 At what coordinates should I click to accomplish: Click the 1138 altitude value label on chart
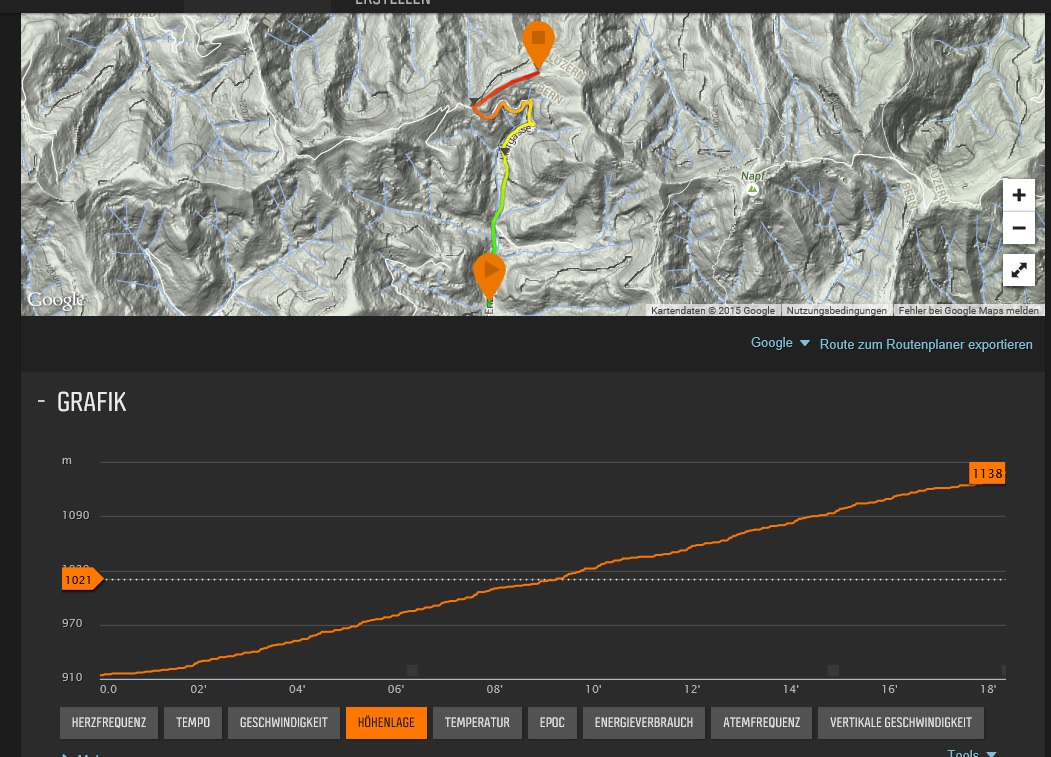987,473
